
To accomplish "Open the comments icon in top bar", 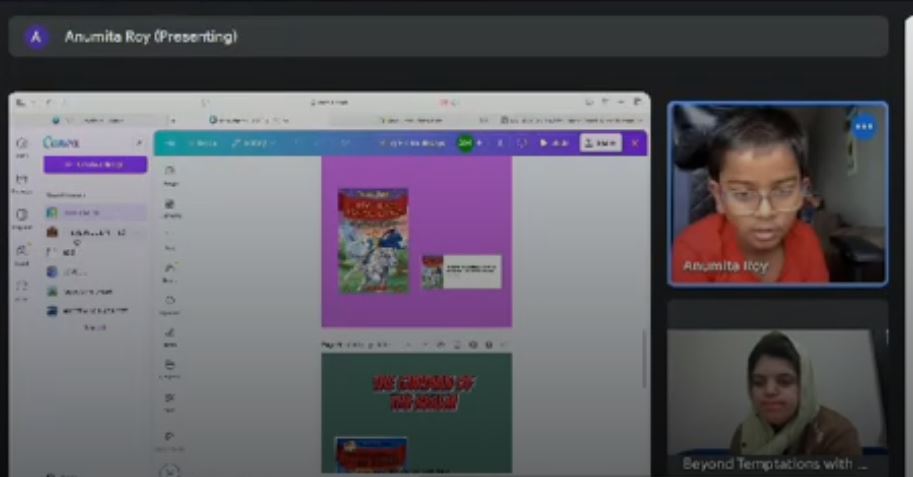I will 522,143.
